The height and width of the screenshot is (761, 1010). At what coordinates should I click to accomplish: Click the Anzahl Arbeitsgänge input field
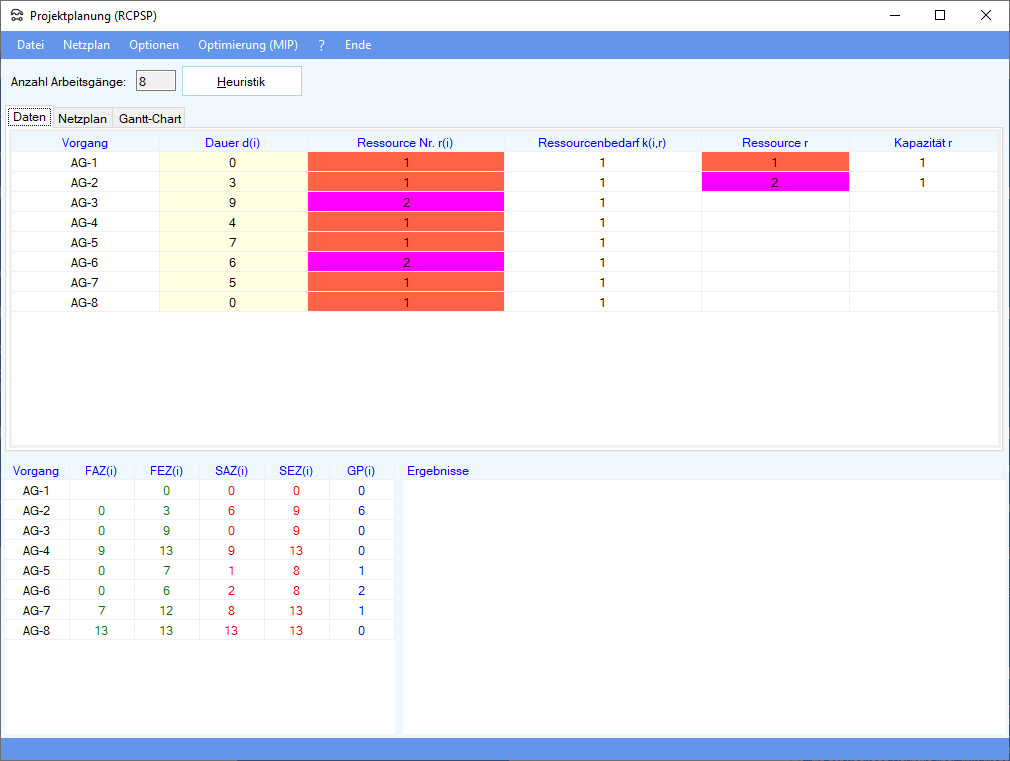click(x=156, y=81)
